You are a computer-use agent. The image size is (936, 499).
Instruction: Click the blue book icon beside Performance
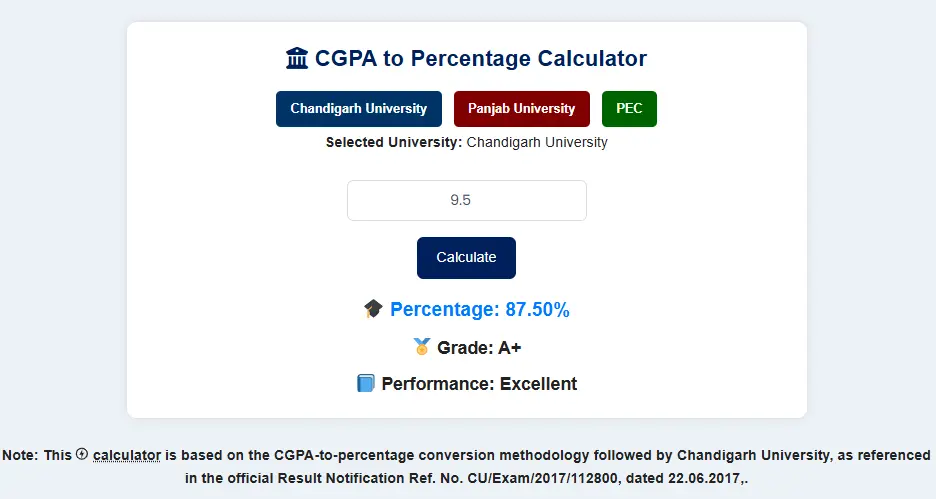[x=366, y=383]
